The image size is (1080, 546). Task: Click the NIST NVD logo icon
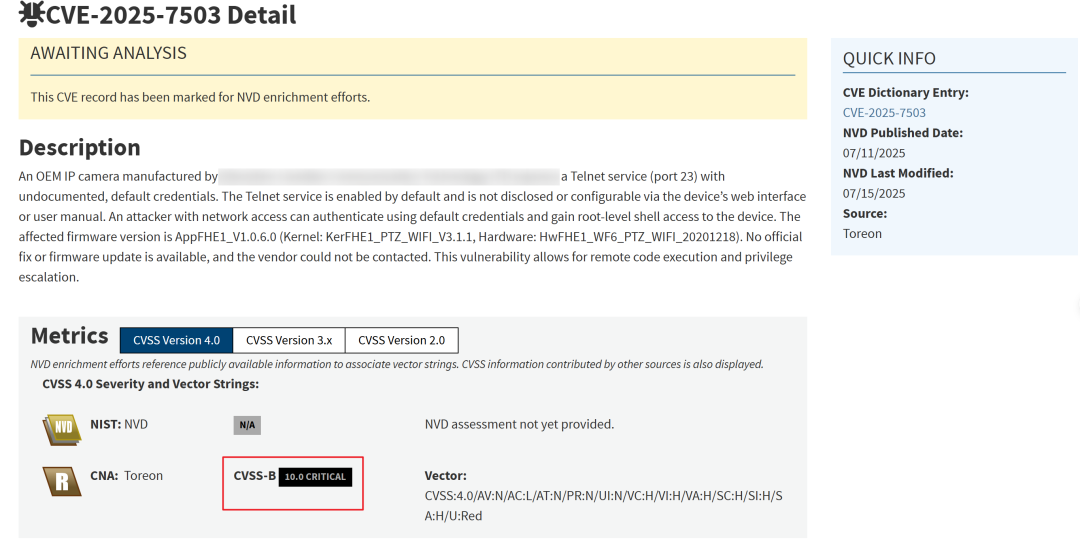(62, 428)
